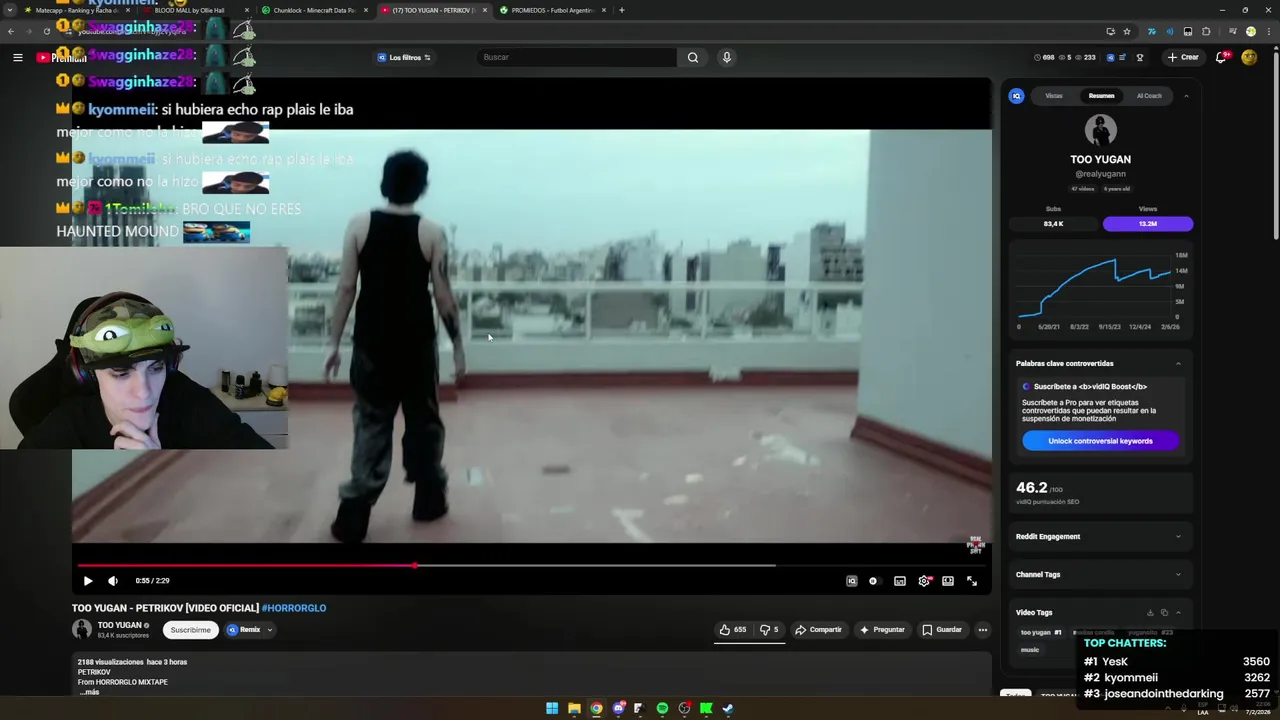The width and height of the screenshot is (1280, 720).
Task: Open Windows Start button on taskbar
Action: (x=552, y=709)
